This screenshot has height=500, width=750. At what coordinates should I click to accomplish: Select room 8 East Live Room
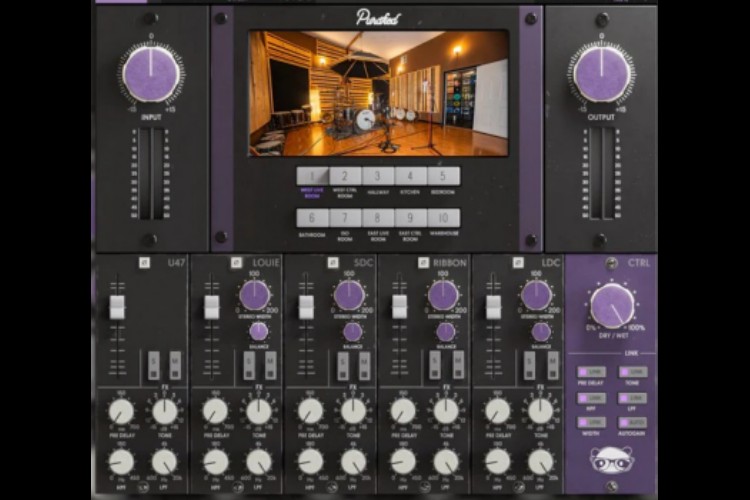(x=378, y=218)
